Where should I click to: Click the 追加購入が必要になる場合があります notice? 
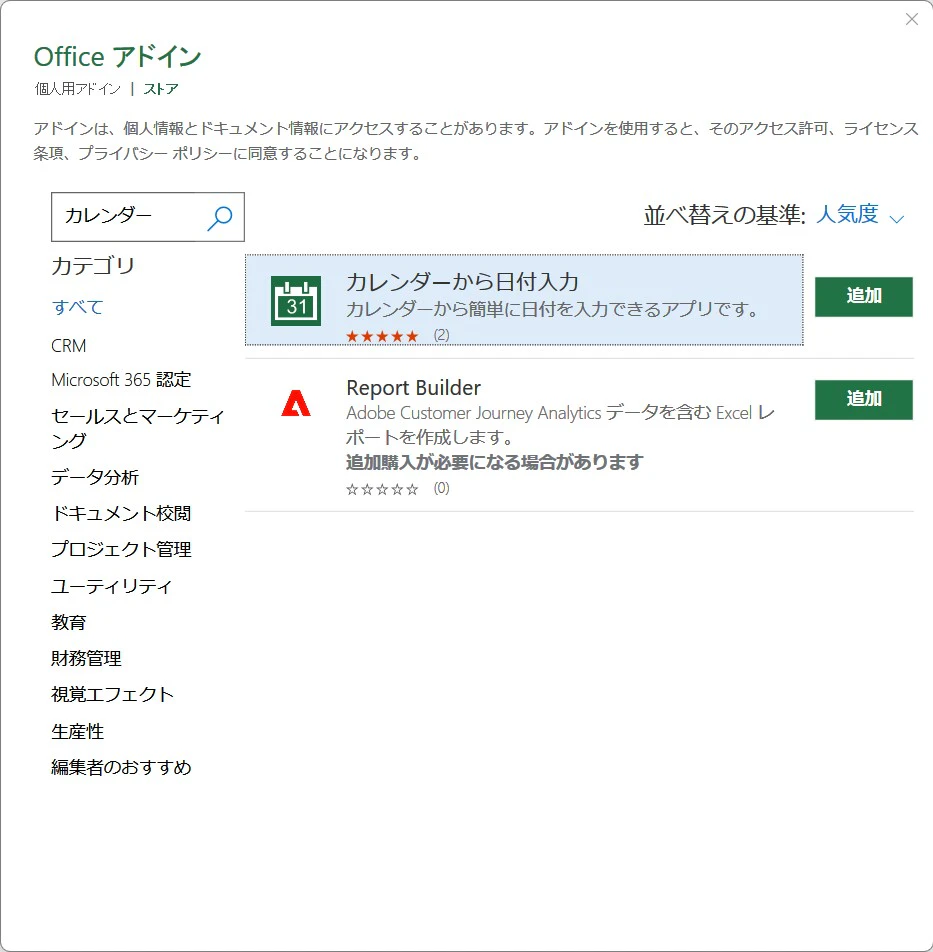[495, 463]
